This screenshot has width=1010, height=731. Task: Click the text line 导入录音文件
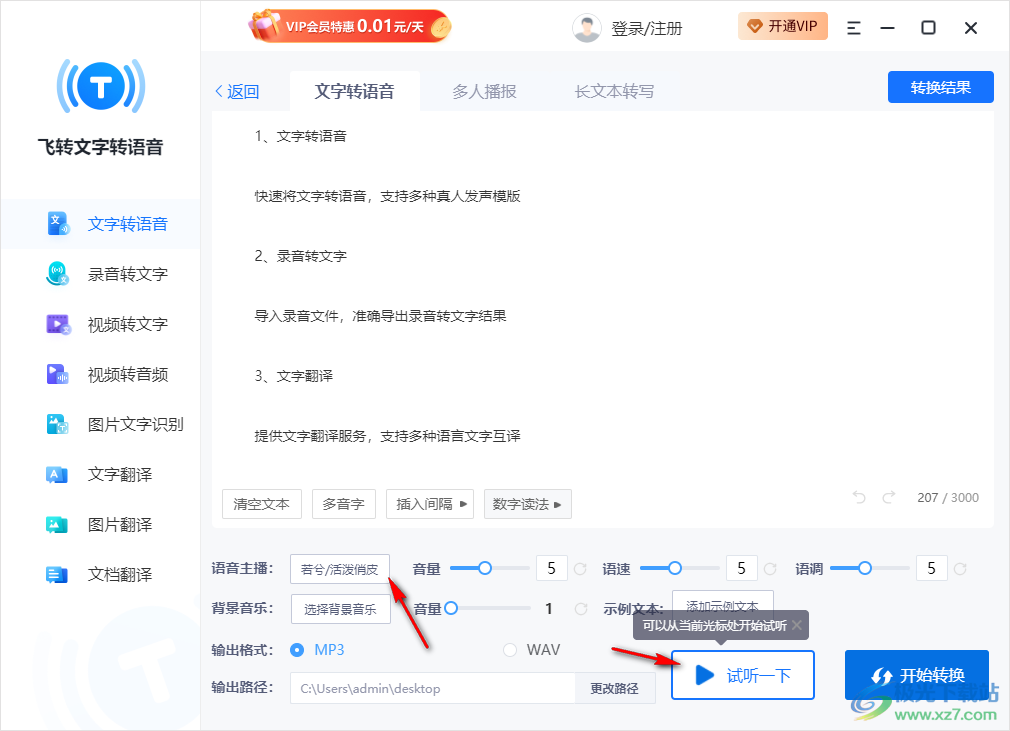(380, 316)
